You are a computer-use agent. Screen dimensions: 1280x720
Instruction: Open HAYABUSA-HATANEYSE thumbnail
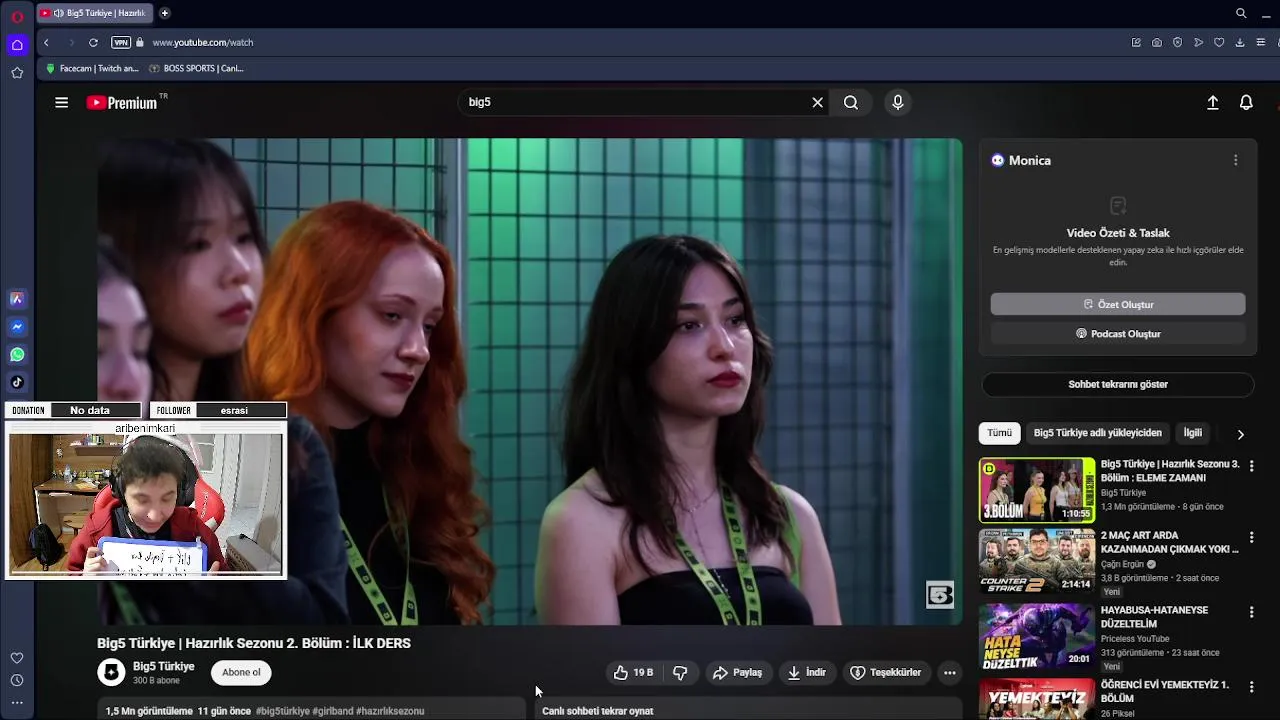pyautogui.click(x=1037, y=635)
